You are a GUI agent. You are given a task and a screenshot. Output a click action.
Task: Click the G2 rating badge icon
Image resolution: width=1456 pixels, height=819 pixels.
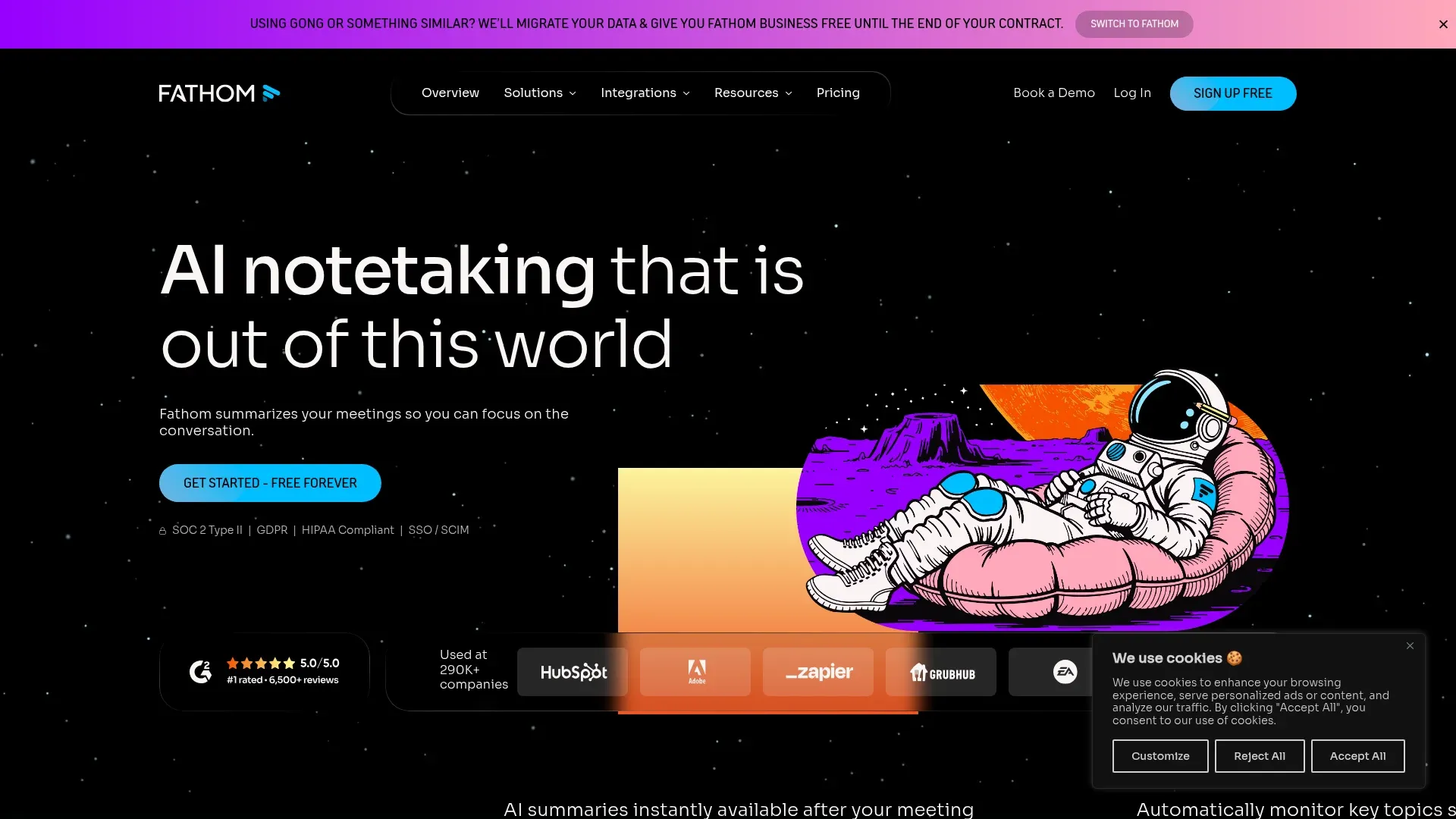(199, 672)
